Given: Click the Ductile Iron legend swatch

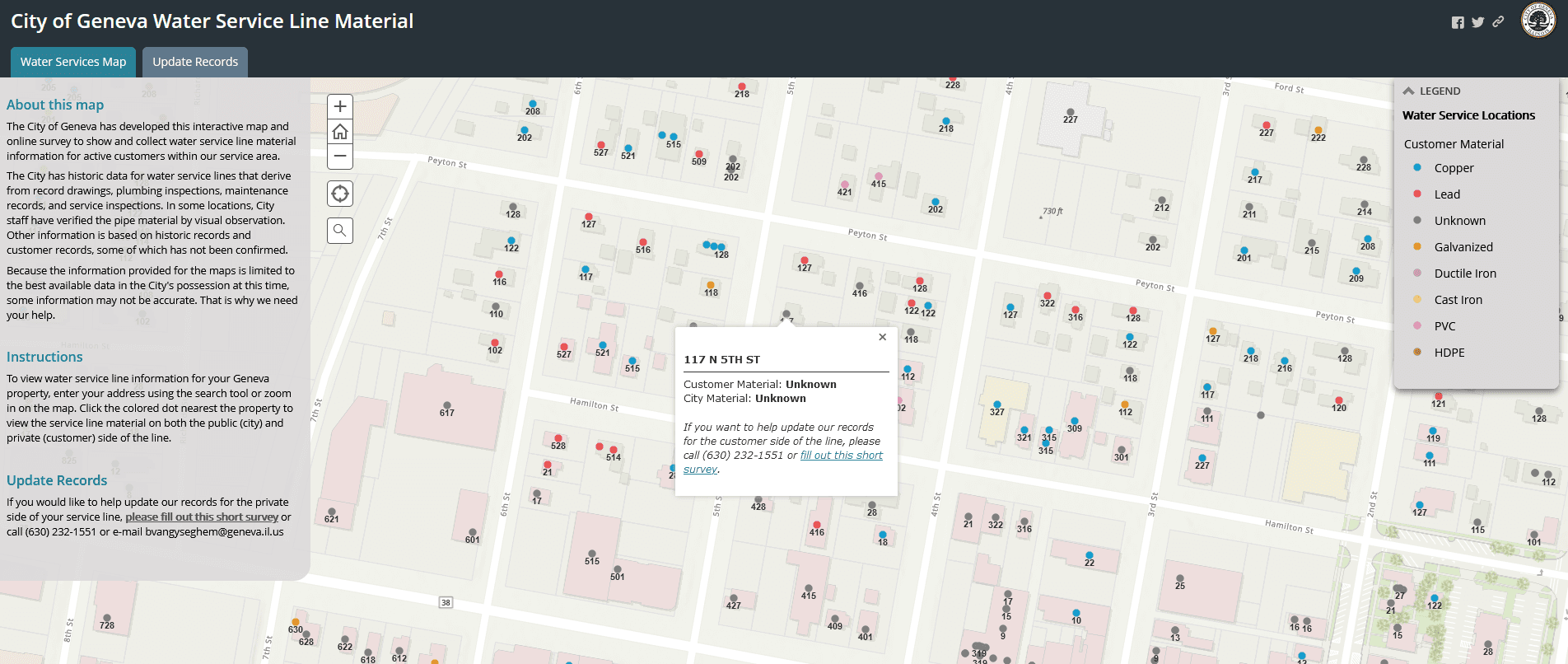Looking at the screenshot, I should 1417,273.
